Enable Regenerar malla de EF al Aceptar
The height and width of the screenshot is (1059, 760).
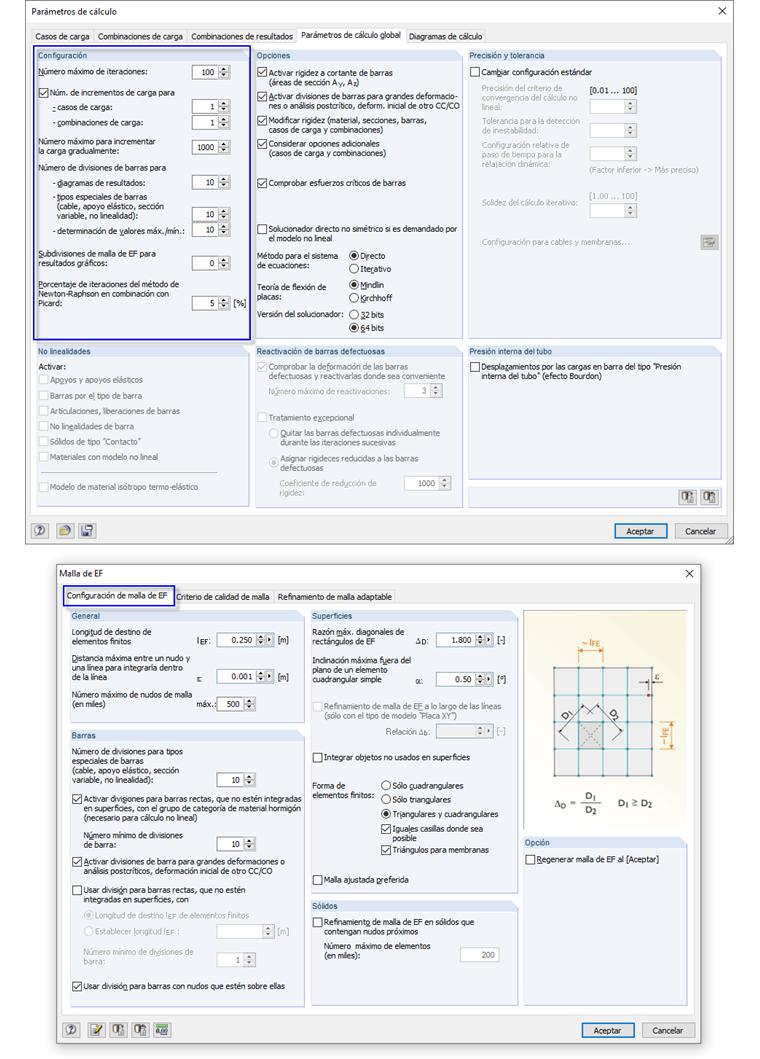tap(530, 860)
